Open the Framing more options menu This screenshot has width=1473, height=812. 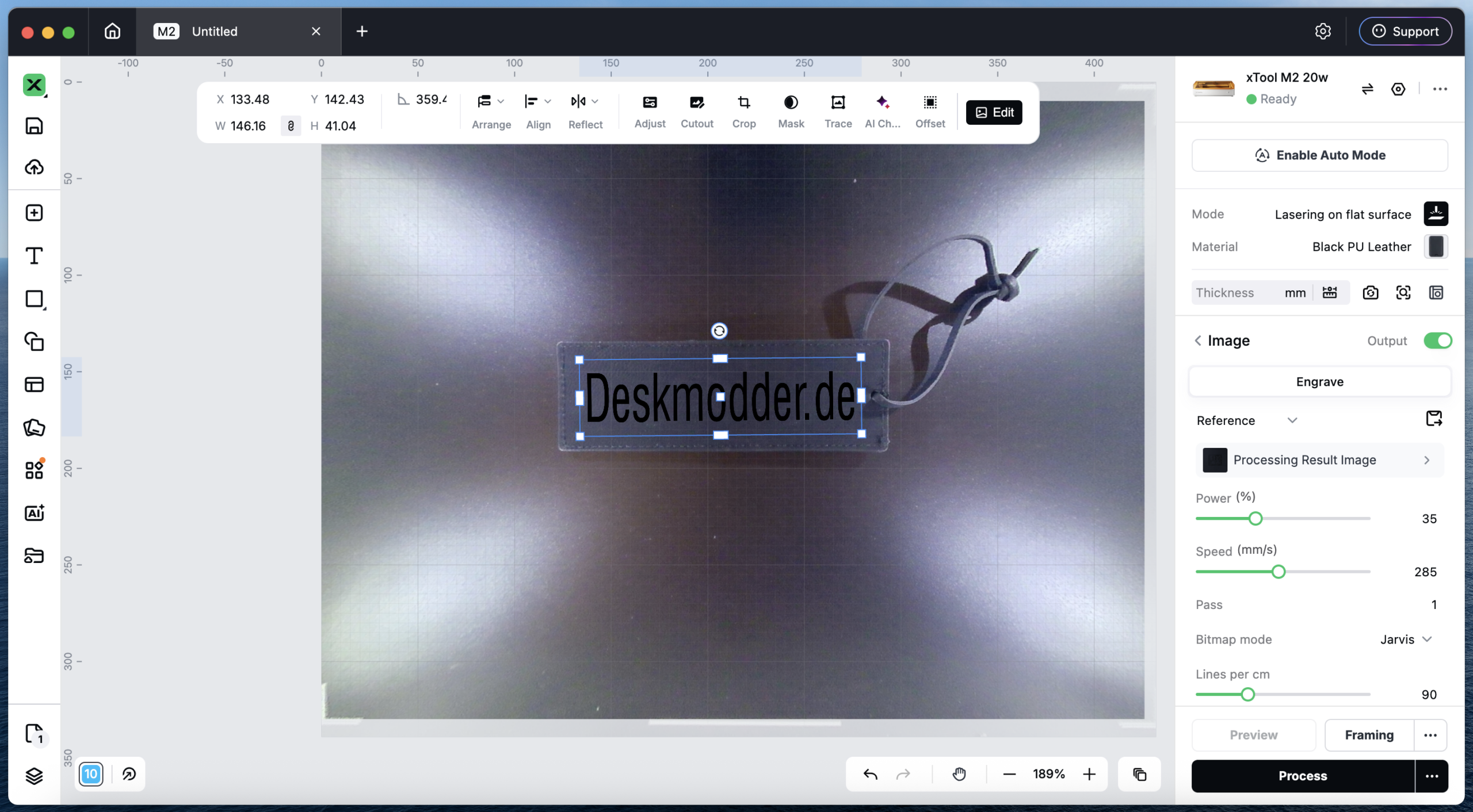(1430, 735)
